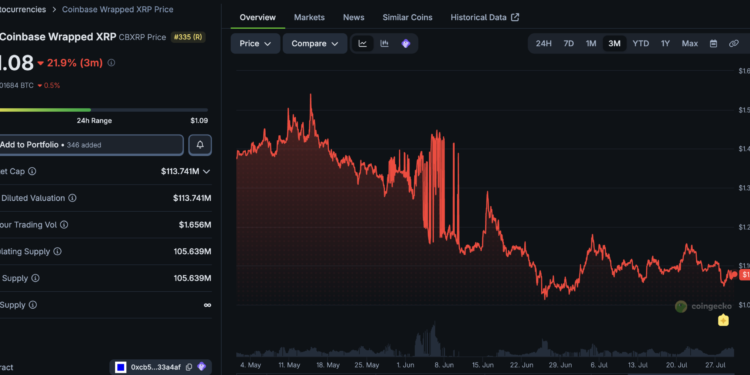The width and height of the screenshot is (750, 375).
Task: Expand the $113.741M market cap chevron
Action: pos(207,171)
